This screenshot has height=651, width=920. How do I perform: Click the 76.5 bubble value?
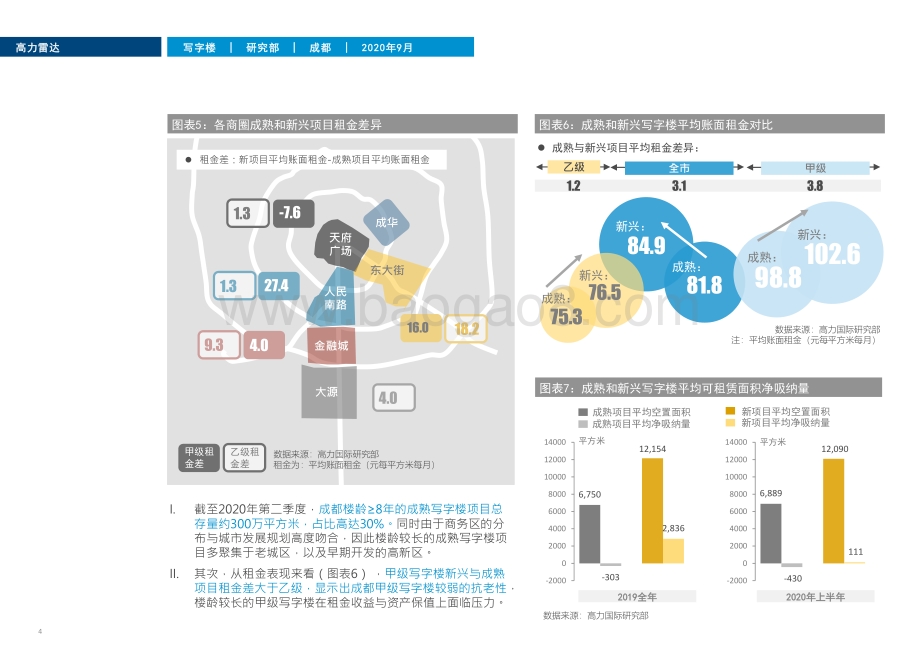(604, 292)
